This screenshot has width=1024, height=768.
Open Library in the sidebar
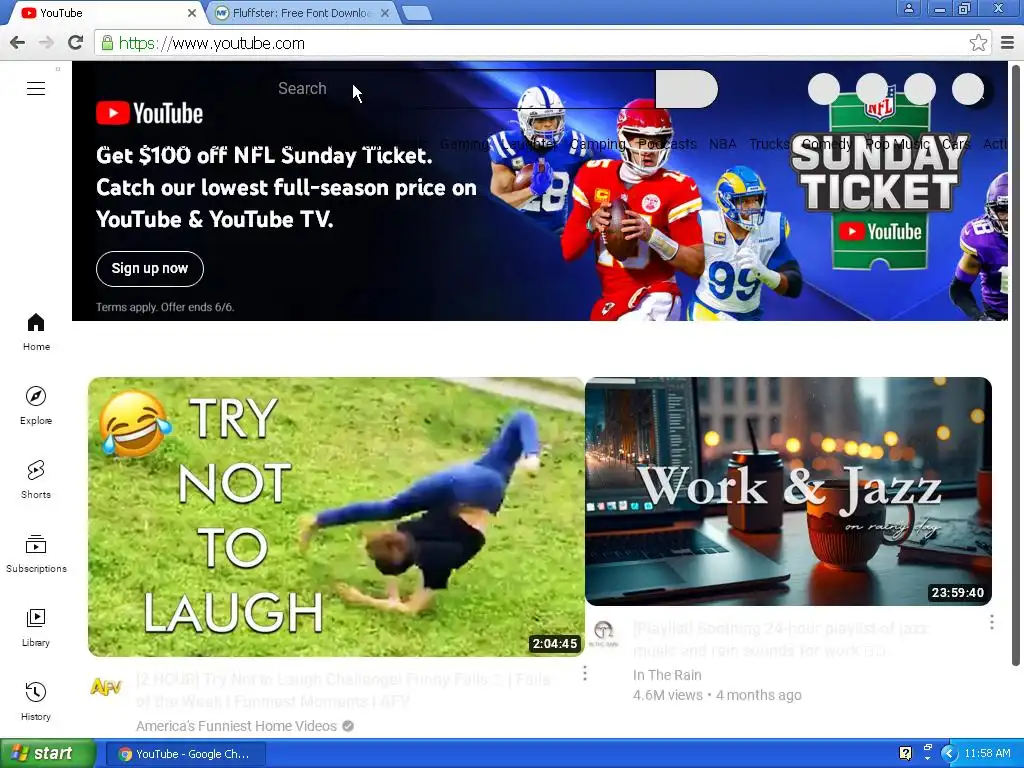(x=36, y=628)
